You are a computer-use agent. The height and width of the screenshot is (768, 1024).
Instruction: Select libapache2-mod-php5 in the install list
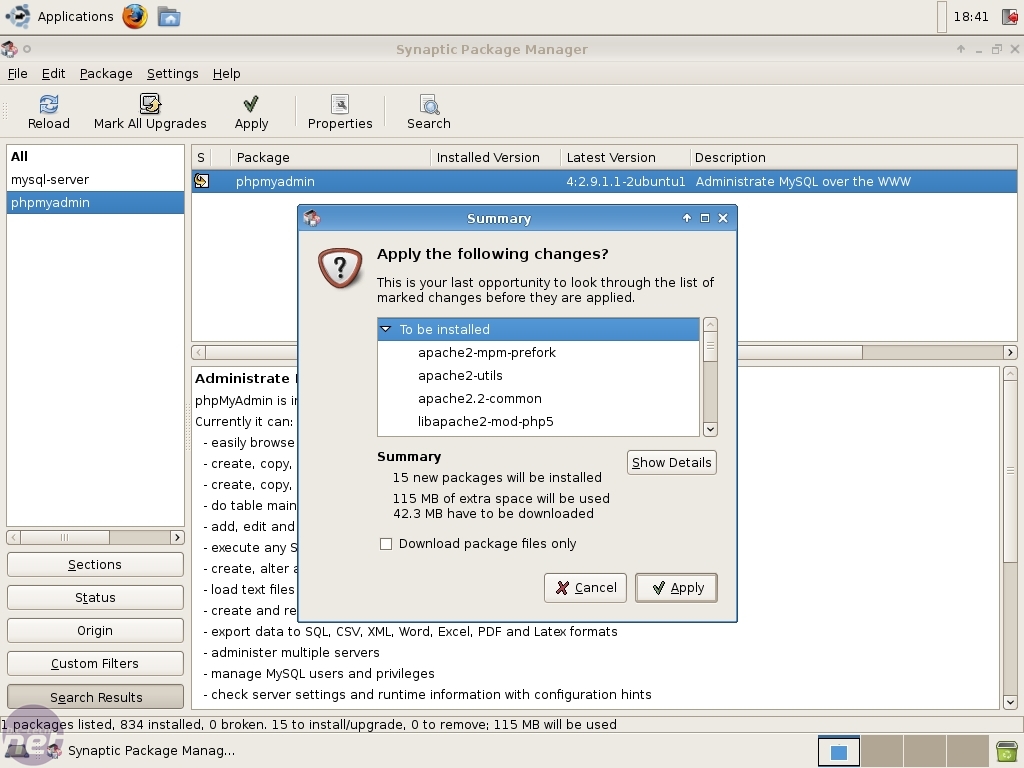coord(538,421)
